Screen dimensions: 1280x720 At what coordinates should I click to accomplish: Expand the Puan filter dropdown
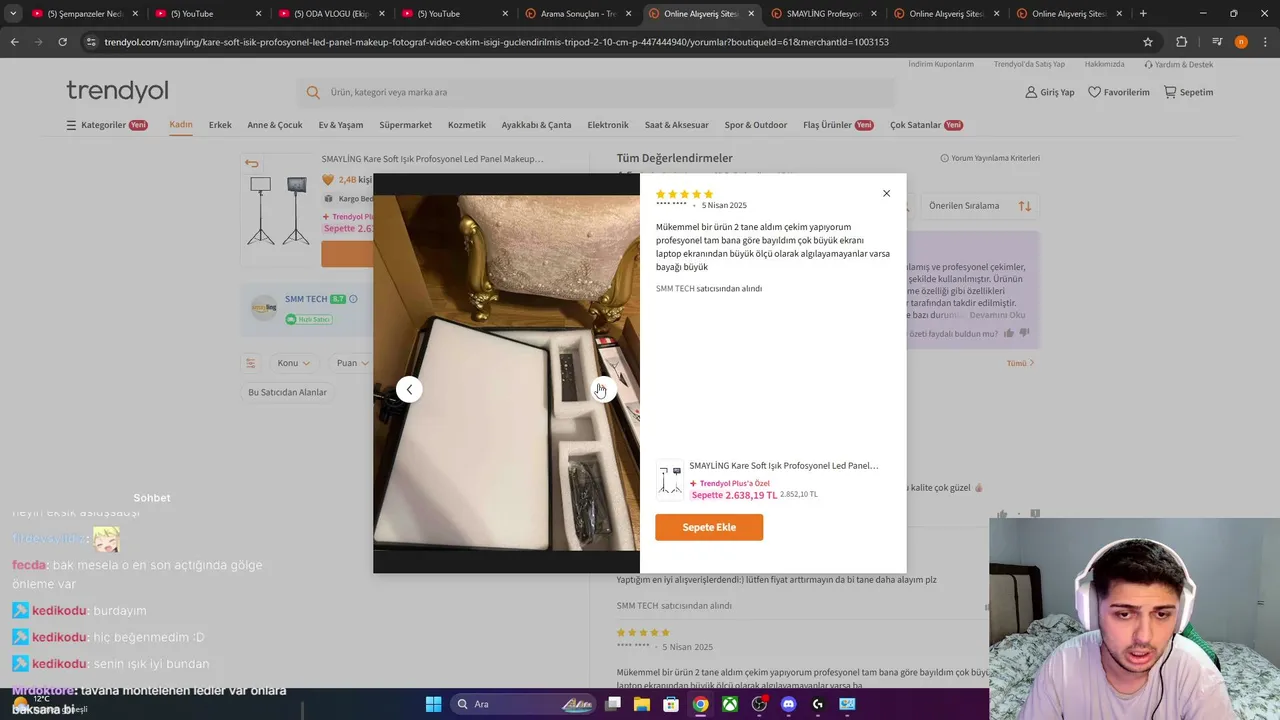pyautogui.click(x=352, y=363)
